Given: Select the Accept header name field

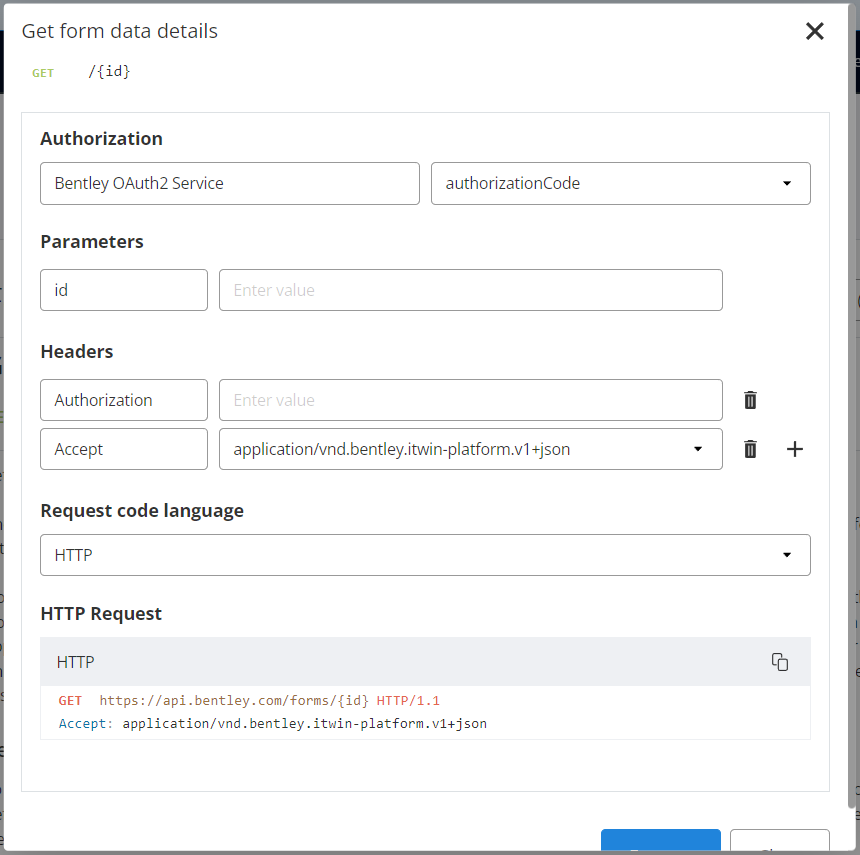Looking at the screenshot, I should (123, 449).
